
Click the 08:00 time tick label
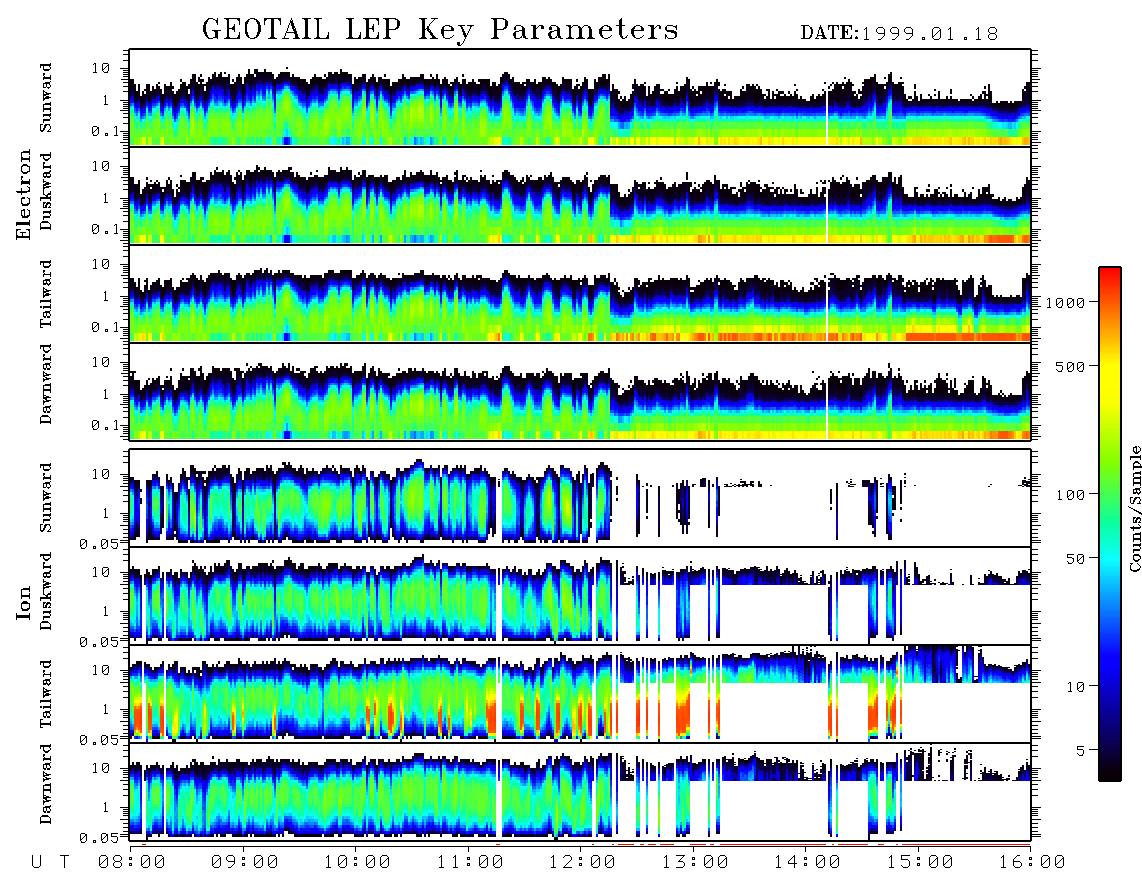coord(131,862)
